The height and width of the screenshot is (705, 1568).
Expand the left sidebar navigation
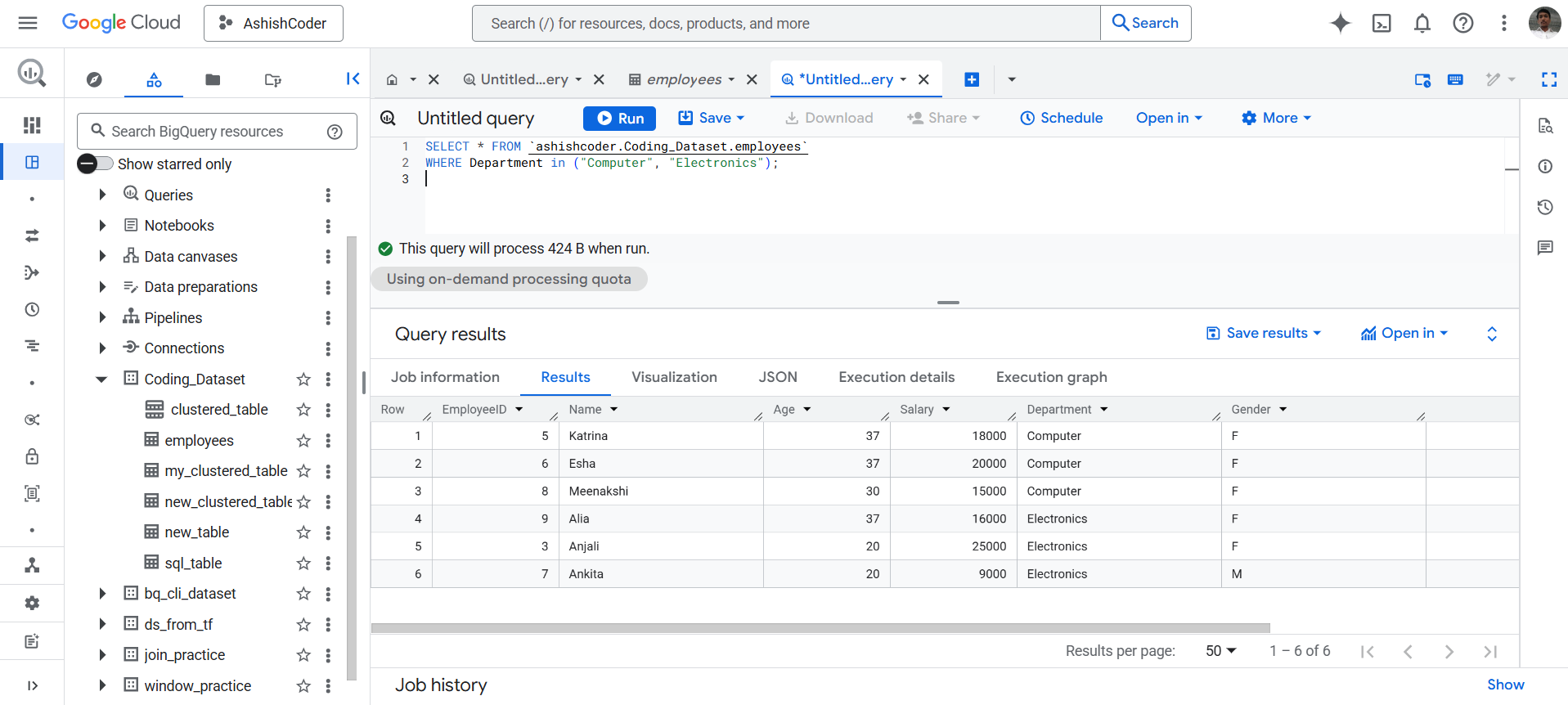click(32, 685)
